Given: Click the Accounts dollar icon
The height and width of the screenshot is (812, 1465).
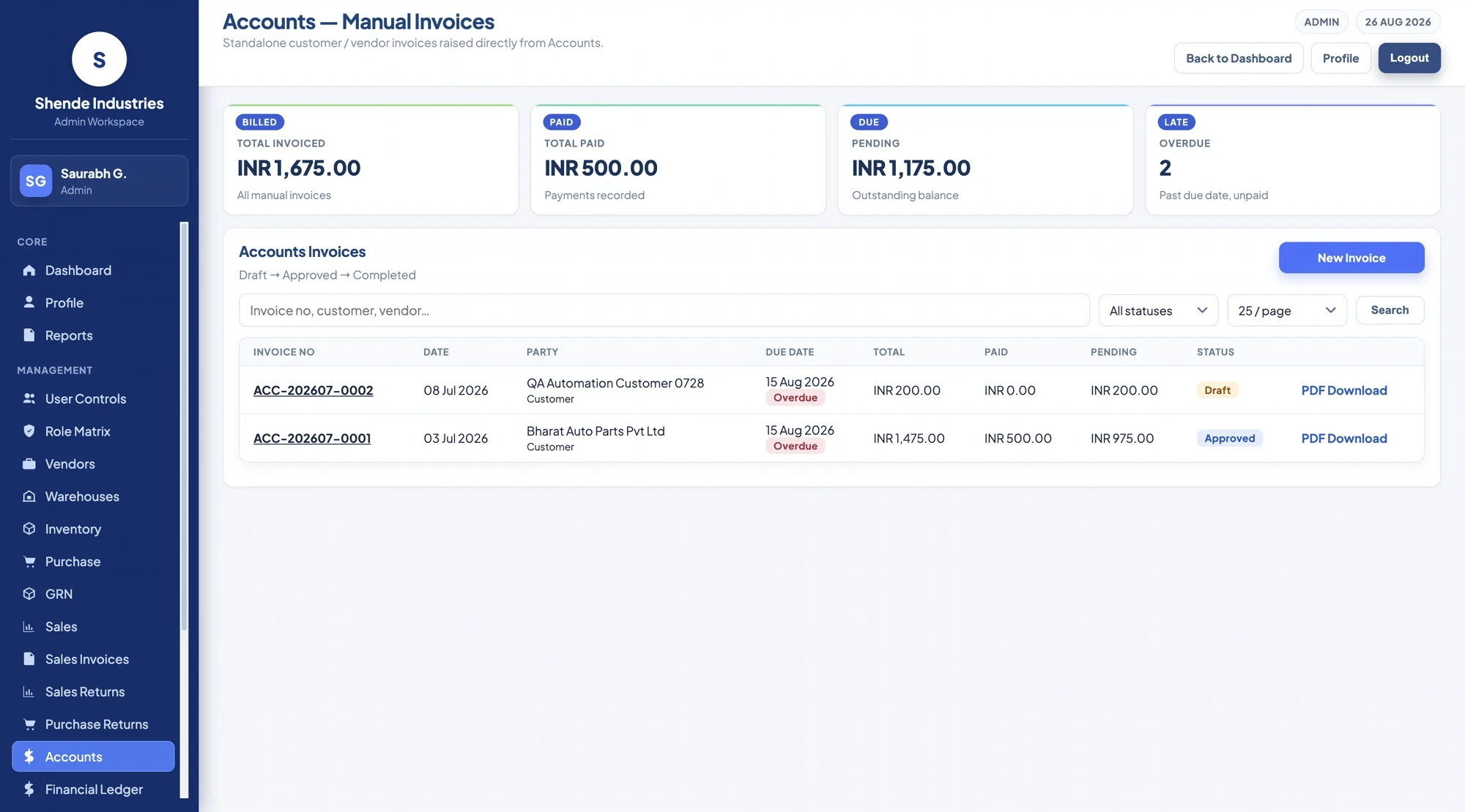Looking at the screenshot, I should [29, 756].
